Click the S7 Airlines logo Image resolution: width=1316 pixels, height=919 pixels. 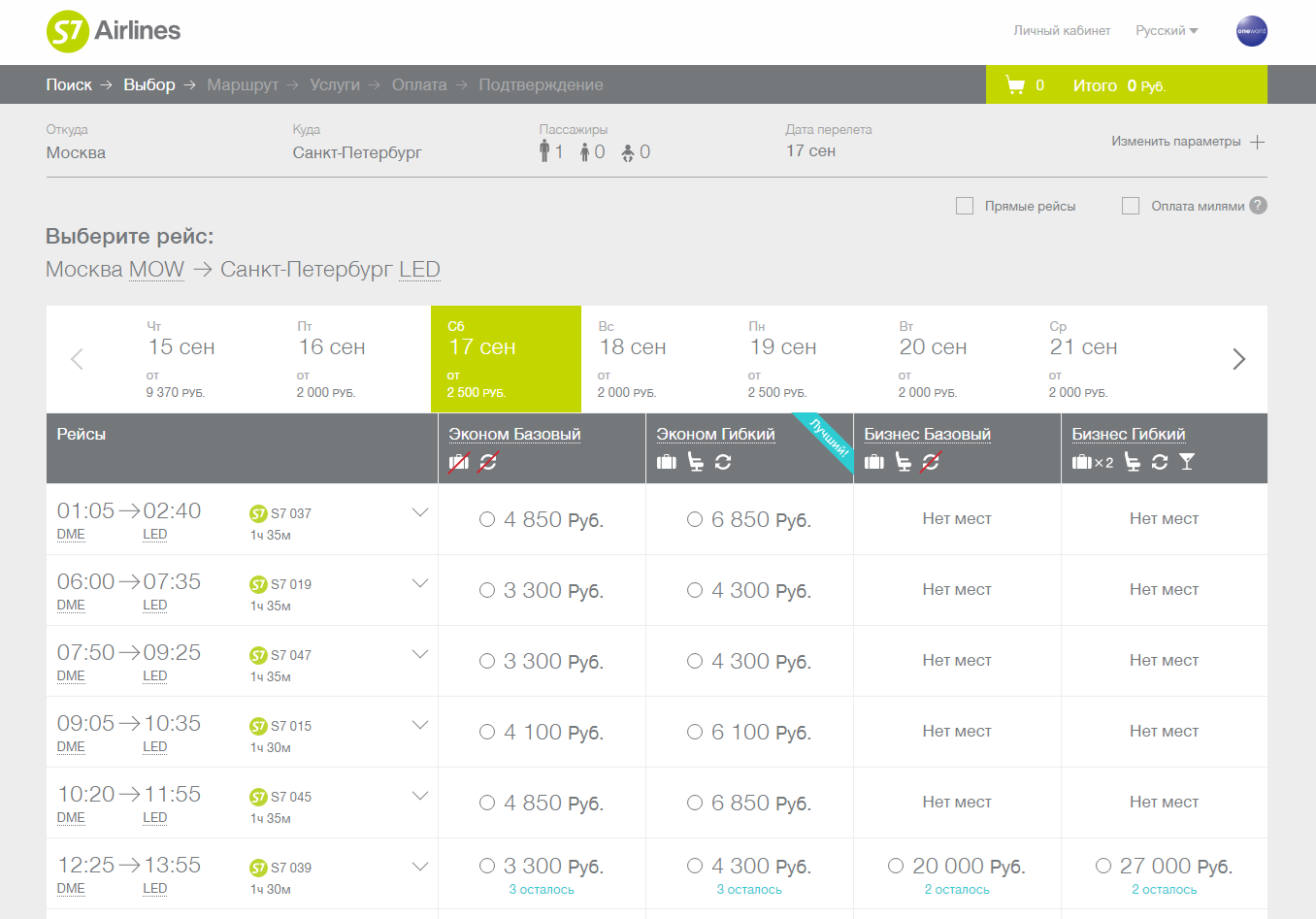(114, 31)
